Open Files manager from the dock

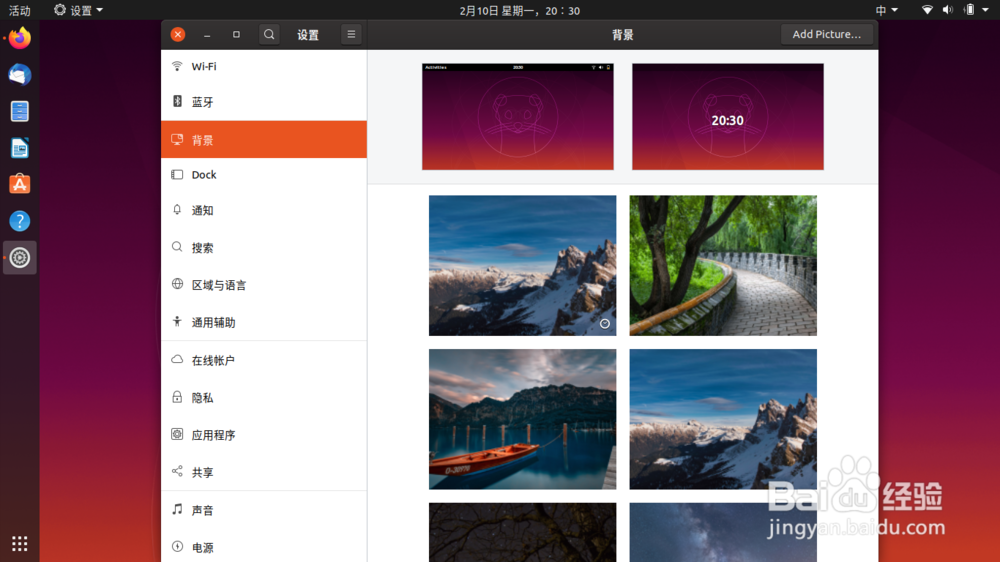pyautogui.click(x=20, y=112)
